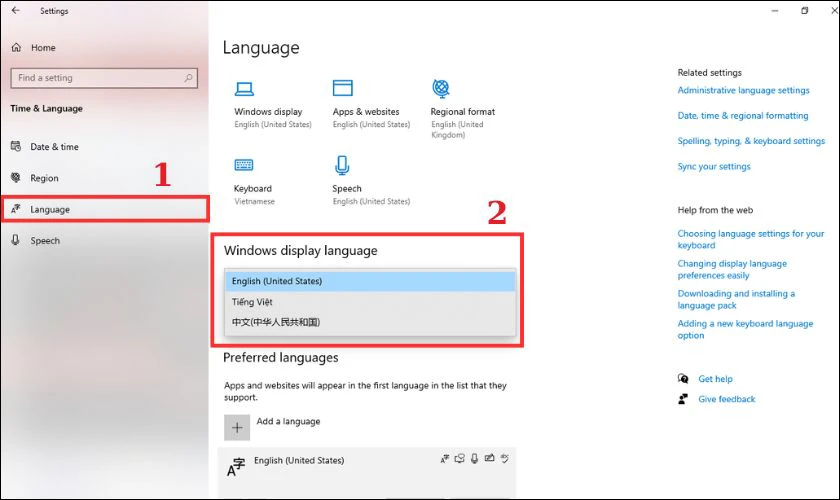840x500 pixels.
Task: Click the Give feedback person icon
Action: tap(683, 399)
